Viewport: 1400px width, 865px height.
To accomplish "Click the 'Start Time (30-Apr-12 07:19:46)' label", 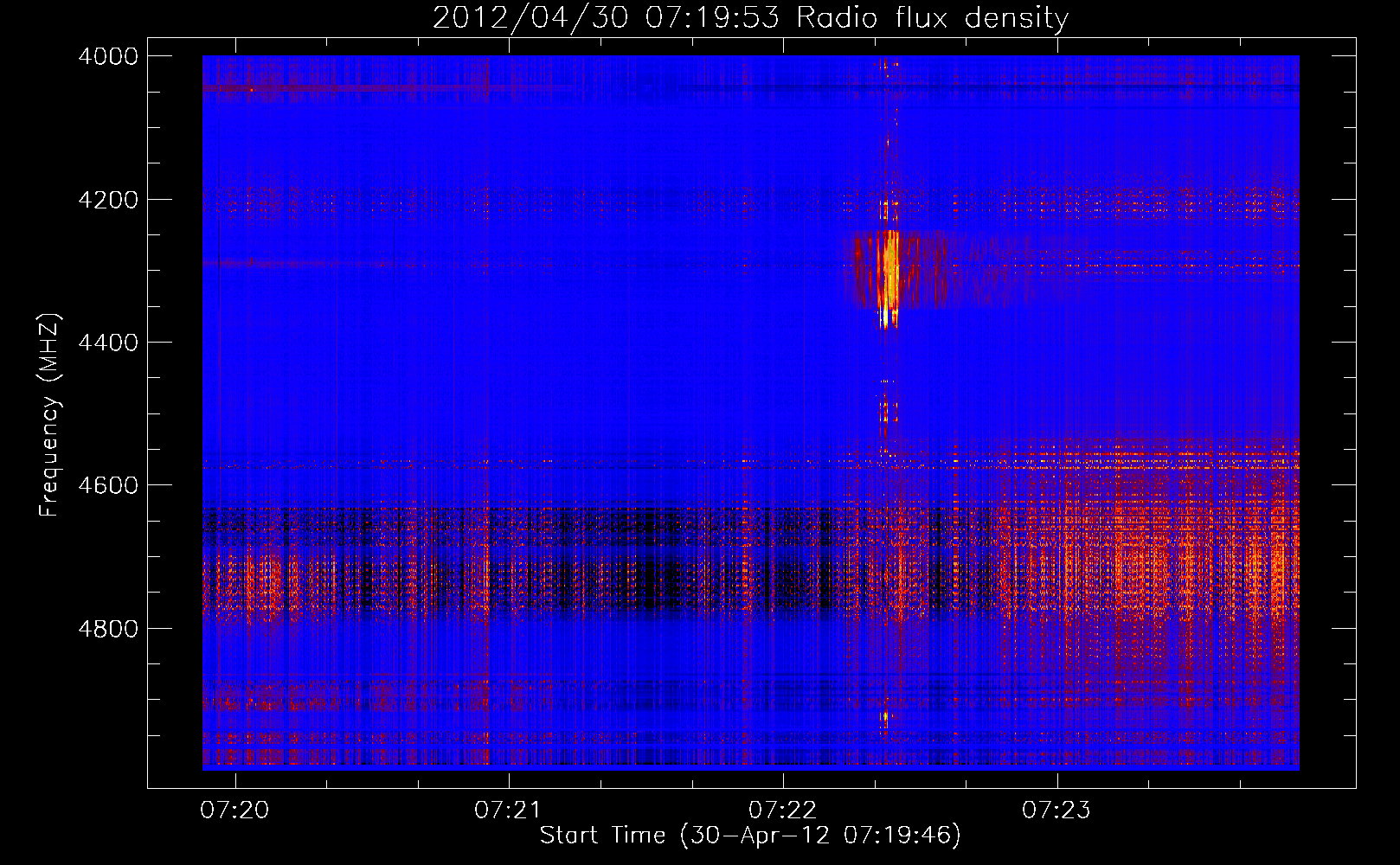I will coord(750,836).
